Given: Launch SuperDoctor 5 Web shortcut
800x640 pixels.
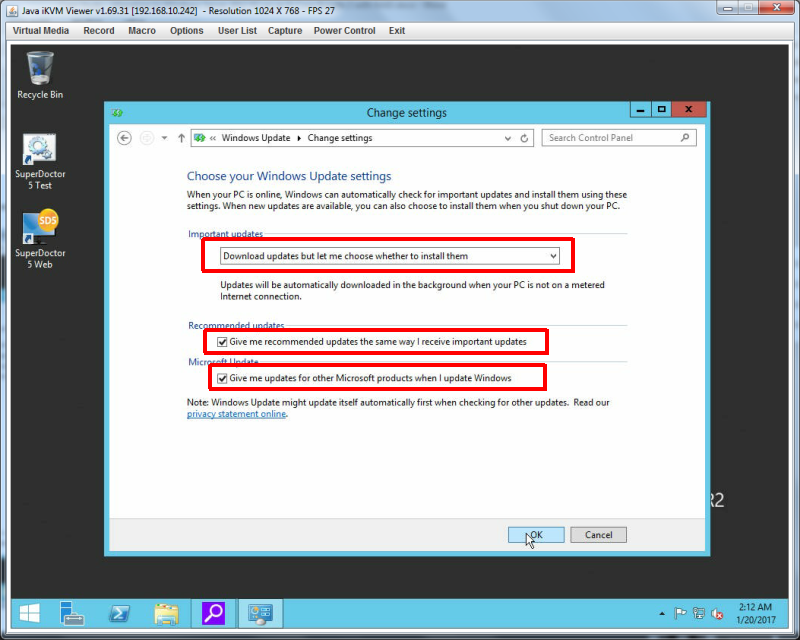Looking at the screenshot, I should click(40, 239).
